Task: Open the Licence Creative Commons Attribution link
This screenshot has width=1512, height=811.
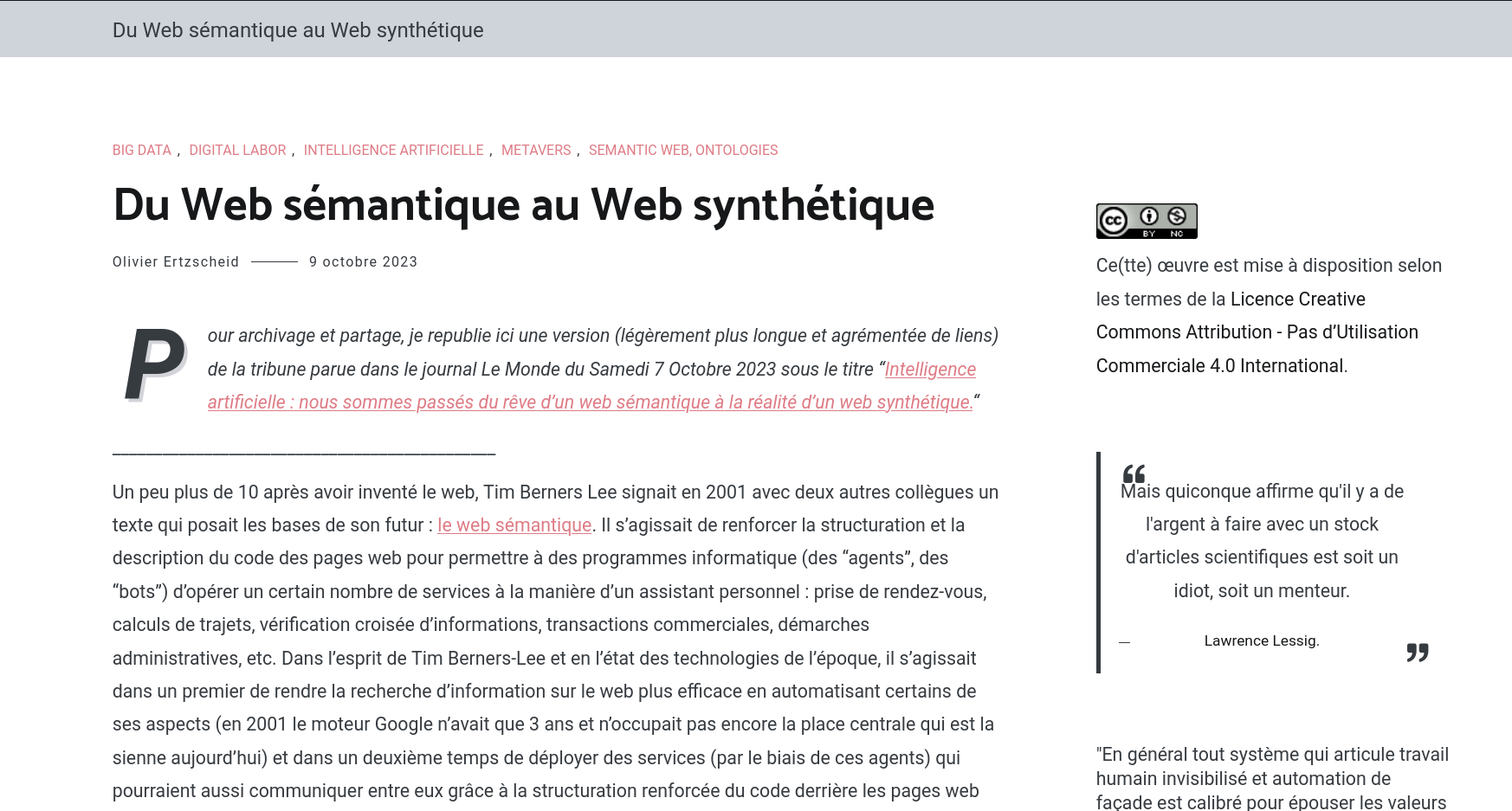Action: pos(1257,332)
